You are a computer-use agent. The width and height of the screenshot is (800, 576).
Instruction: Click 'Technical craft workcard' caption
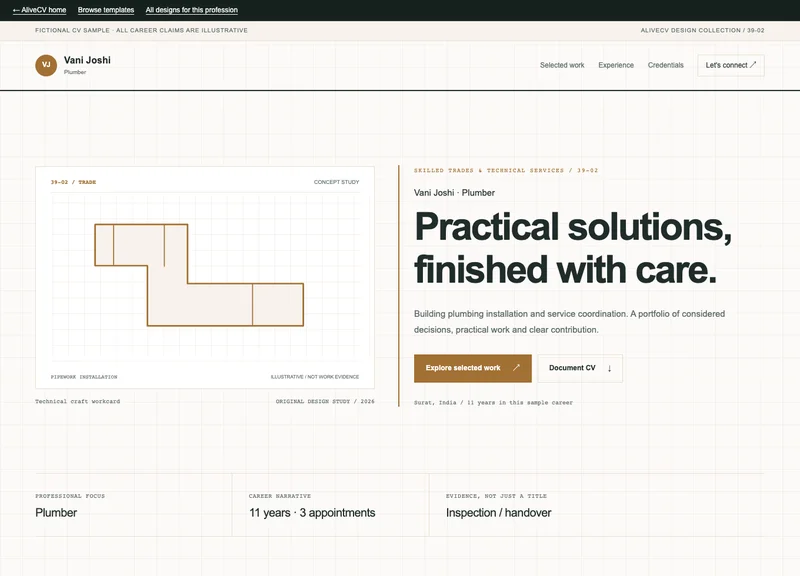(78, 401)
